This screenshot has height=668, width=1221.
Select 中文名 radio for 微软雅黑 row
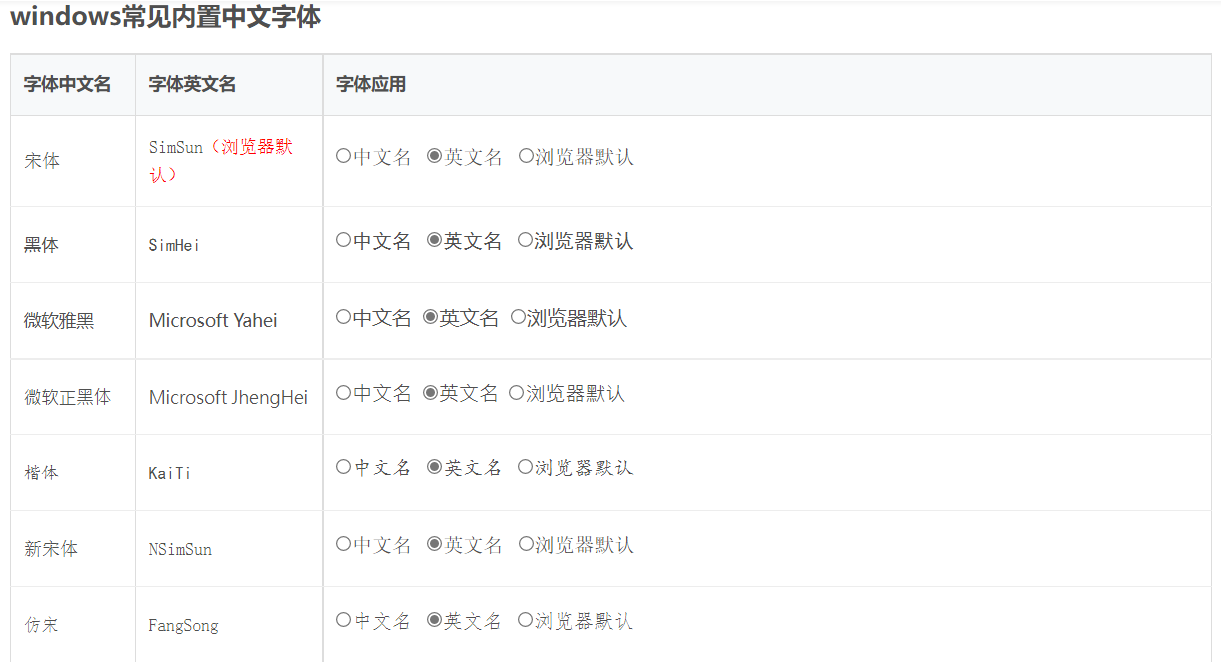[x=343, y=317]
